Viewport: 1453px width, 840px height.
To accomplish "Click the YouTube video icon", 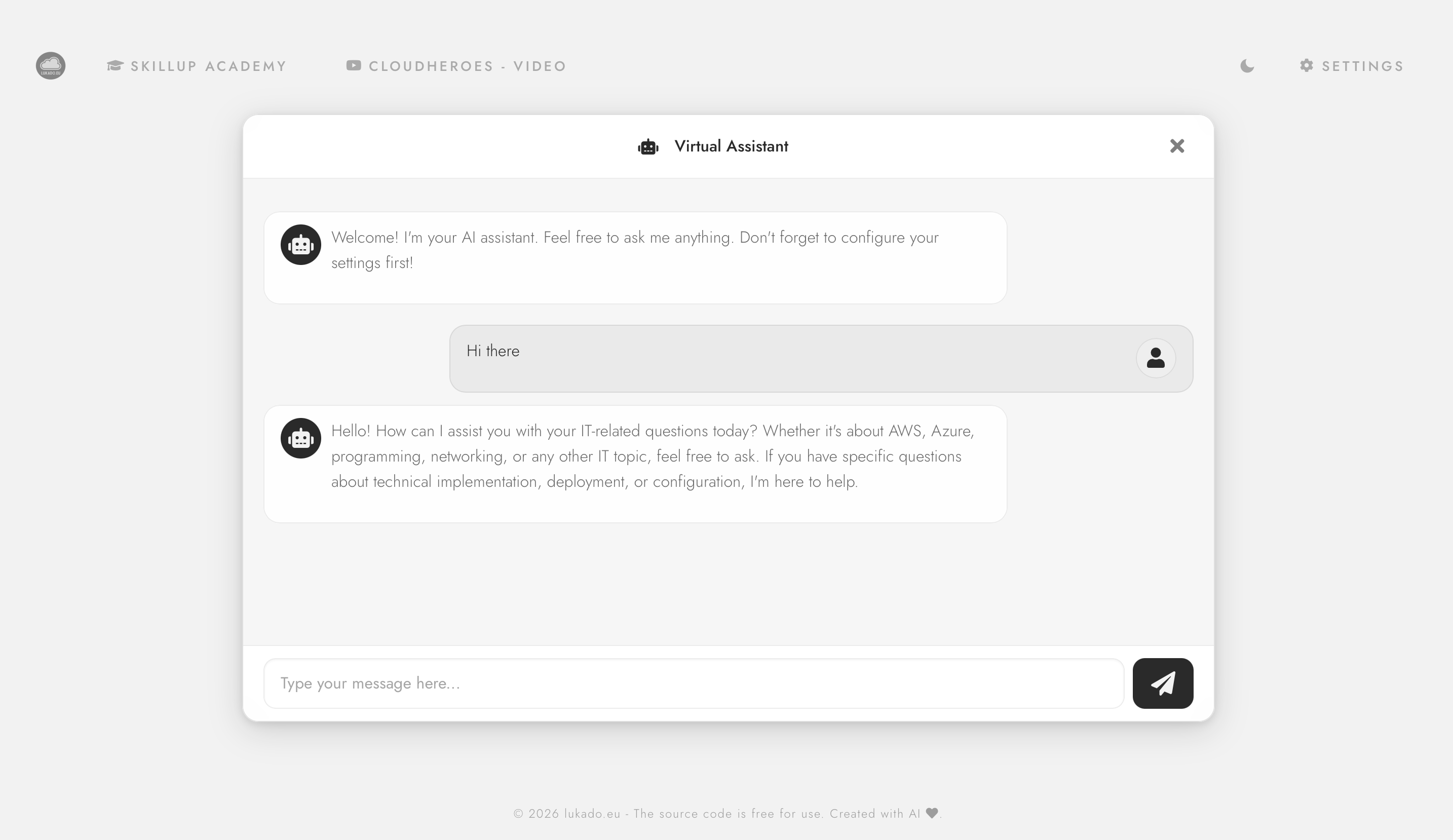I will pyautogui.click(x=354, y=66).
